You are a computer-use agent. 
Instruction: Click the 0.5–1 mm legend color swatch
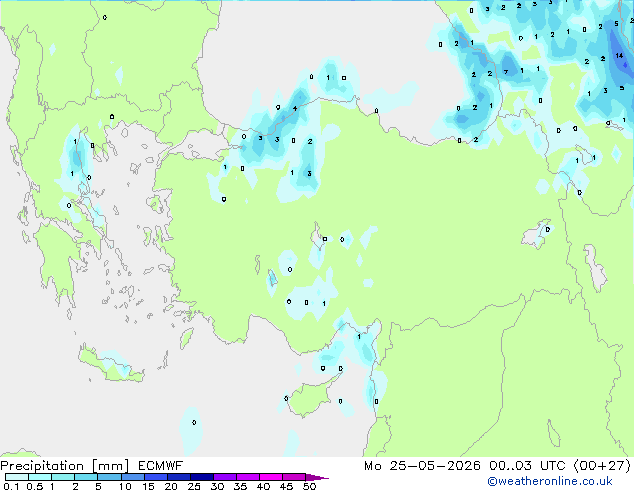coord(40,477)
